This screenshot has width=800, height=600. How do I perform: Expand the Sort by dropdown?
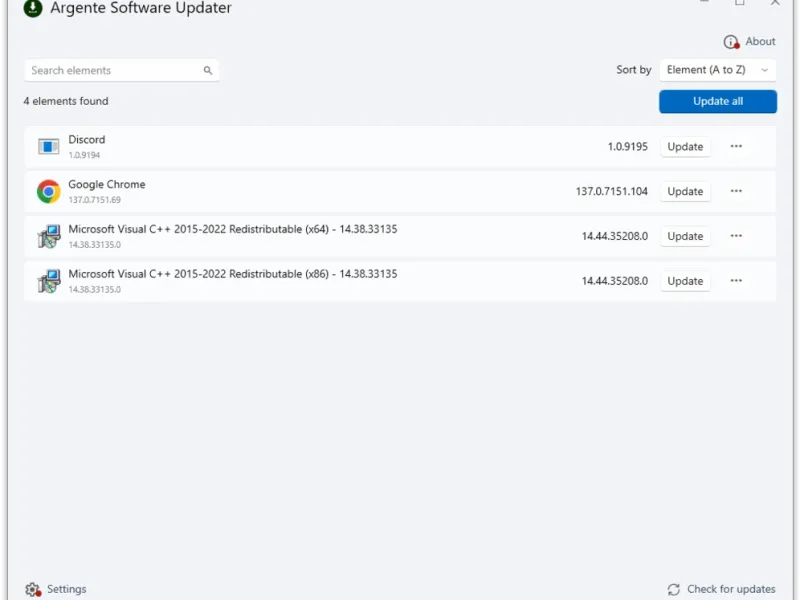(718, 70)
